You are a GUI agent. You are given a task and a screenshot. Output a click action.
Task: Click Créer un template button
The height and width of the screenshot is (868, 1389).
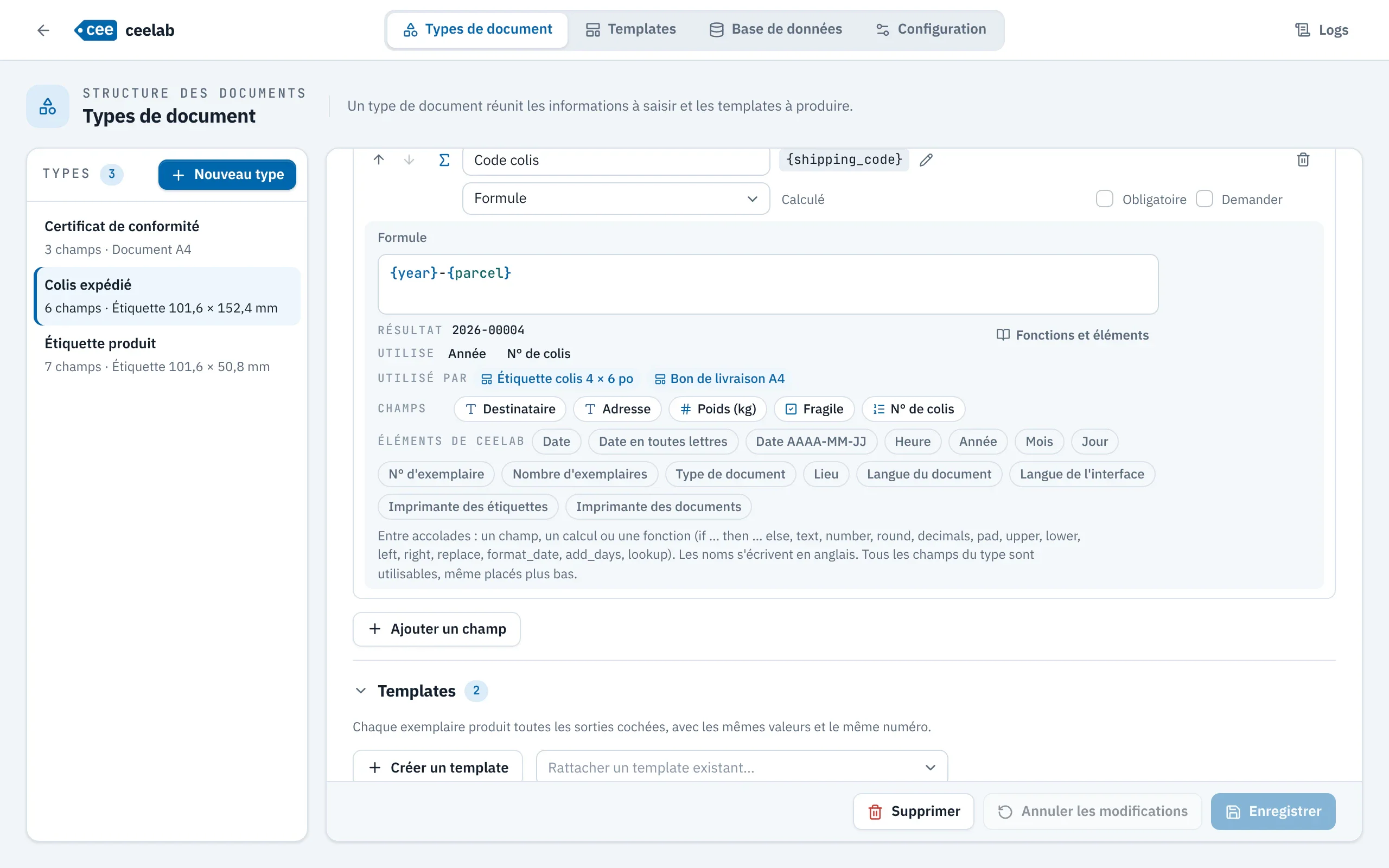pyautogui.click(x=438, y=767)
